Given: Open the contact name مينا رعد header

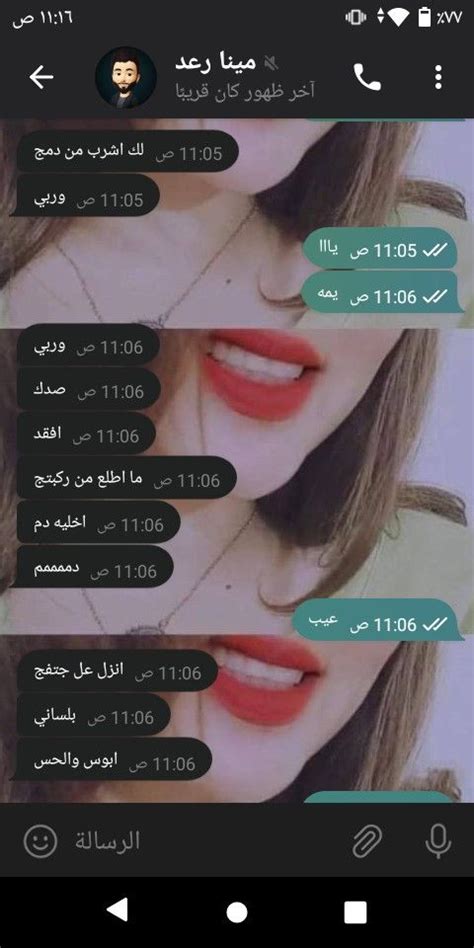Looking at the screenshot, I should (x=215, y=63).
